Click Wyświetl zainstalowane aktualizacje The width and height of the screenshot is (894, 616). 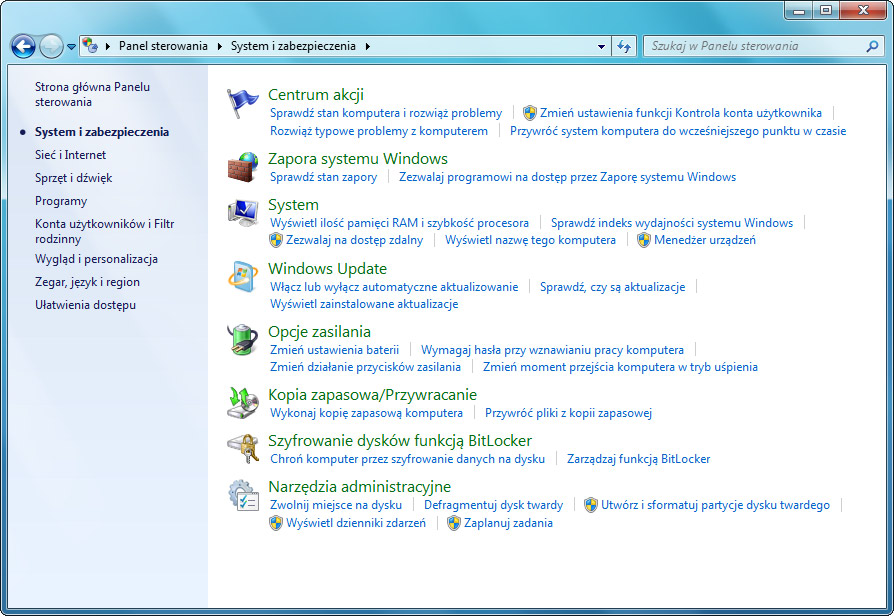tap(364, 304)
